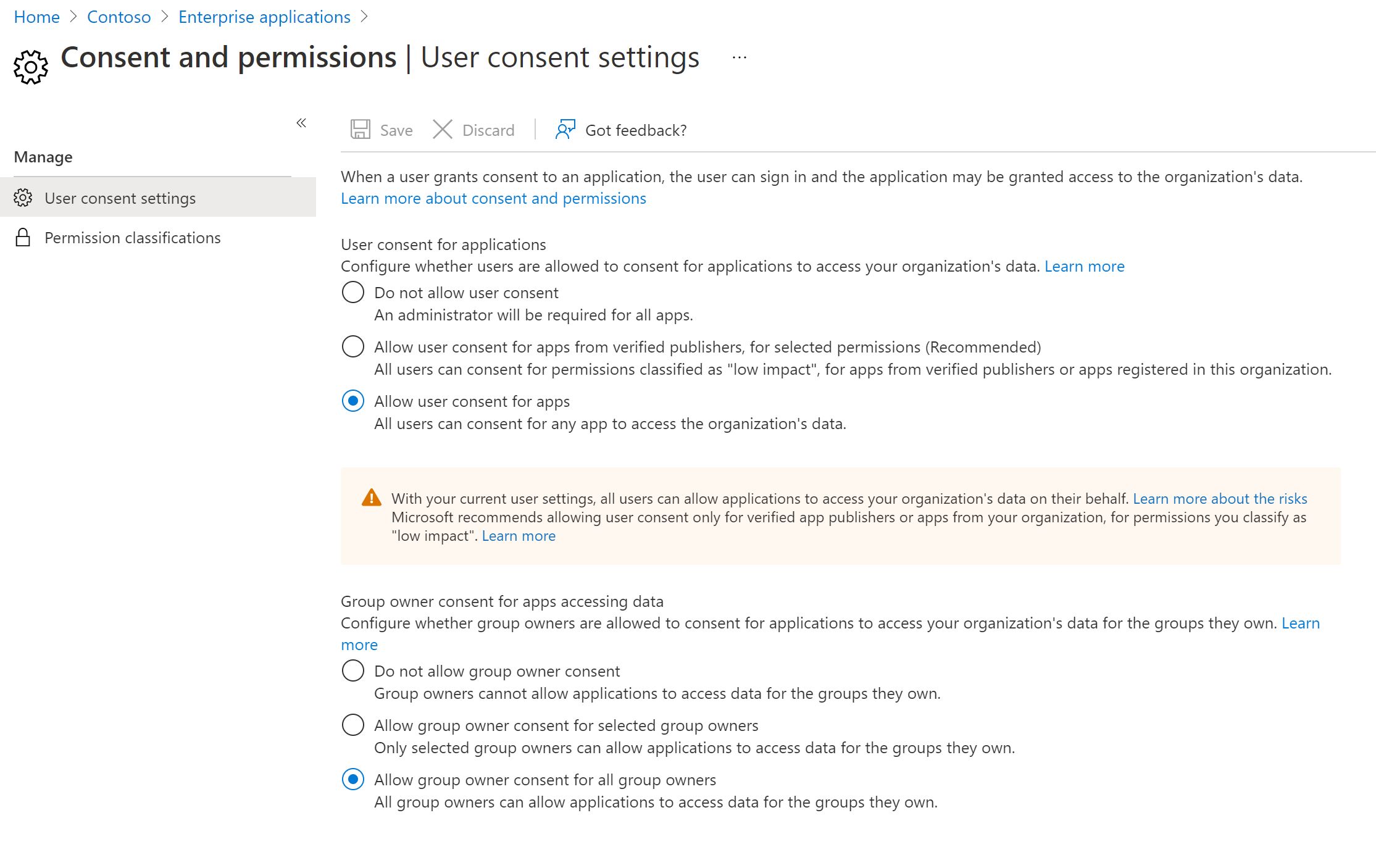Click the large gear icon beside page title
Viewport: 1376px width, 868px height.
[x=30, y=67]
